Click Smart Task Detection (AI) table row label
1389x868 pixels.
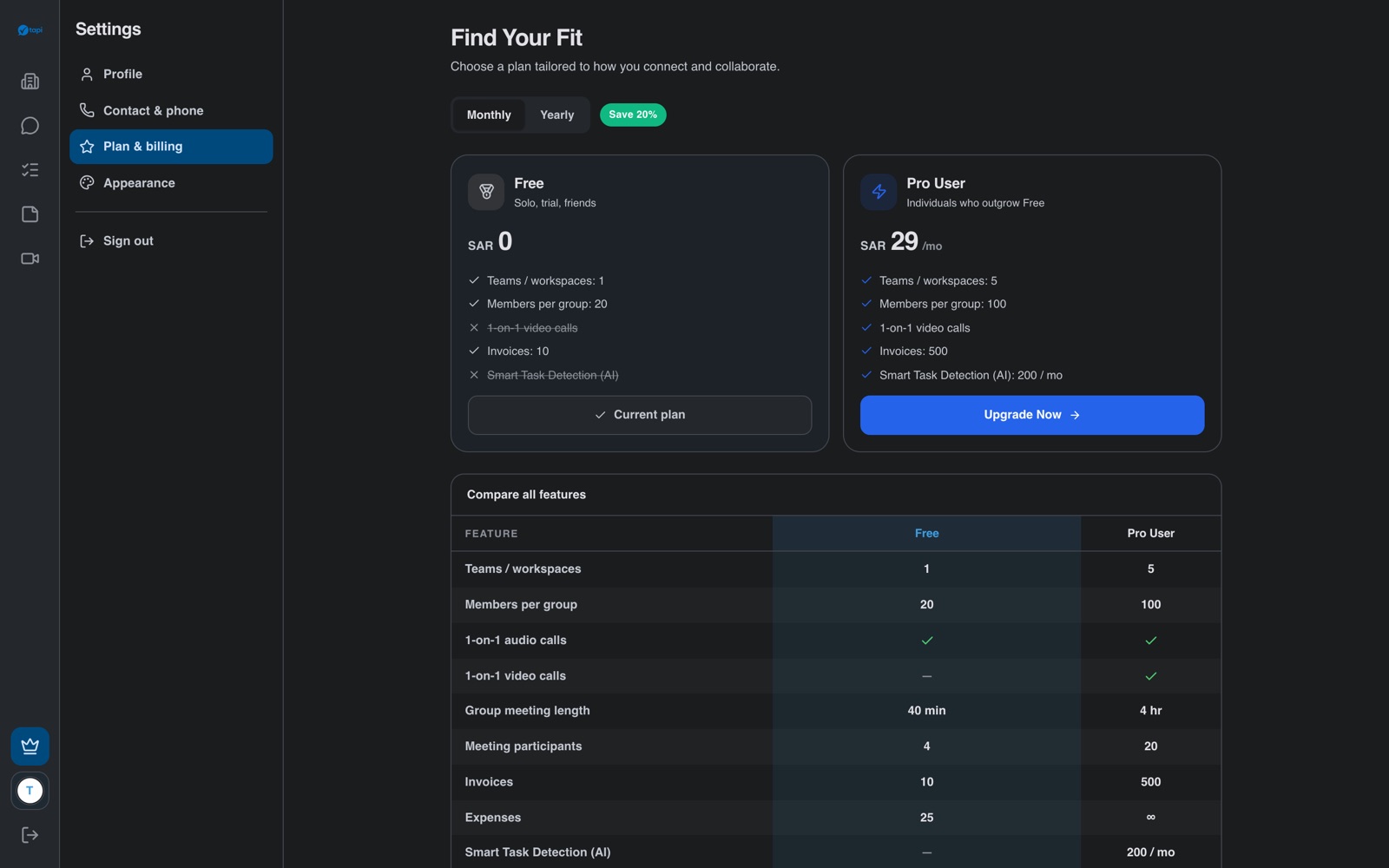(x=537, y=852)
